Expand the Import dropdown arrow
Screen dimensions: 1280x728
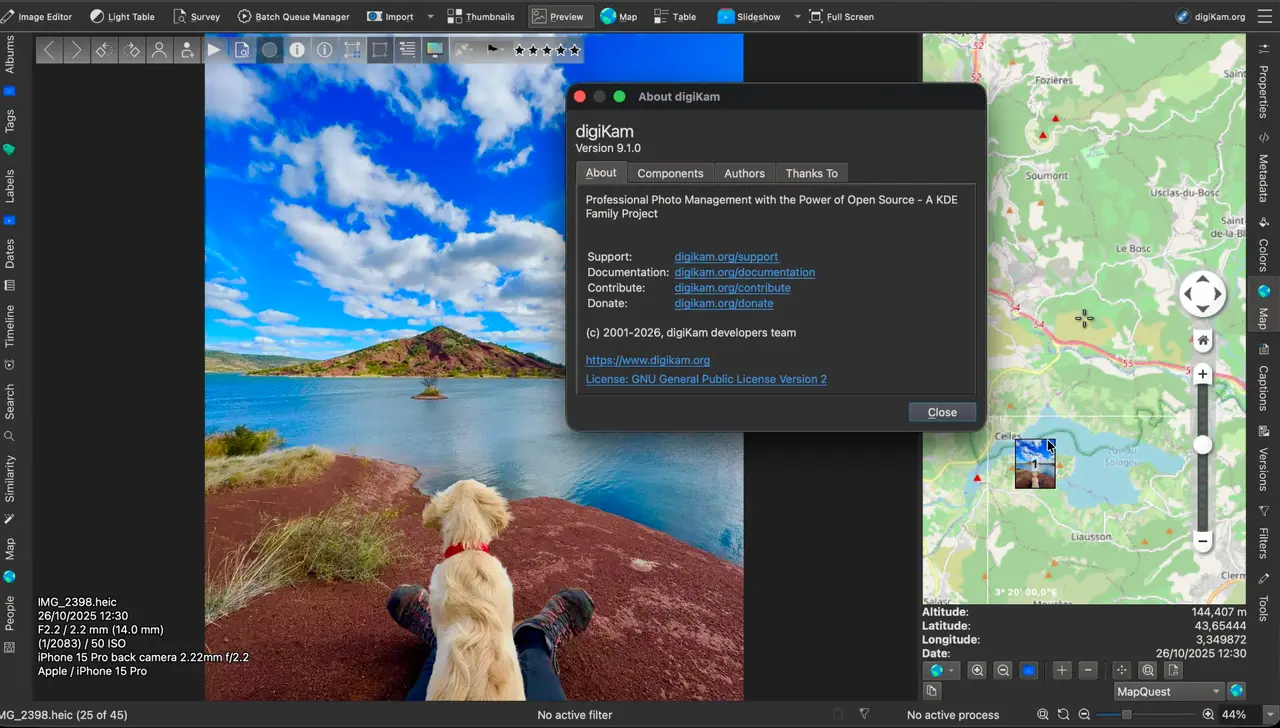pos(430,17)
